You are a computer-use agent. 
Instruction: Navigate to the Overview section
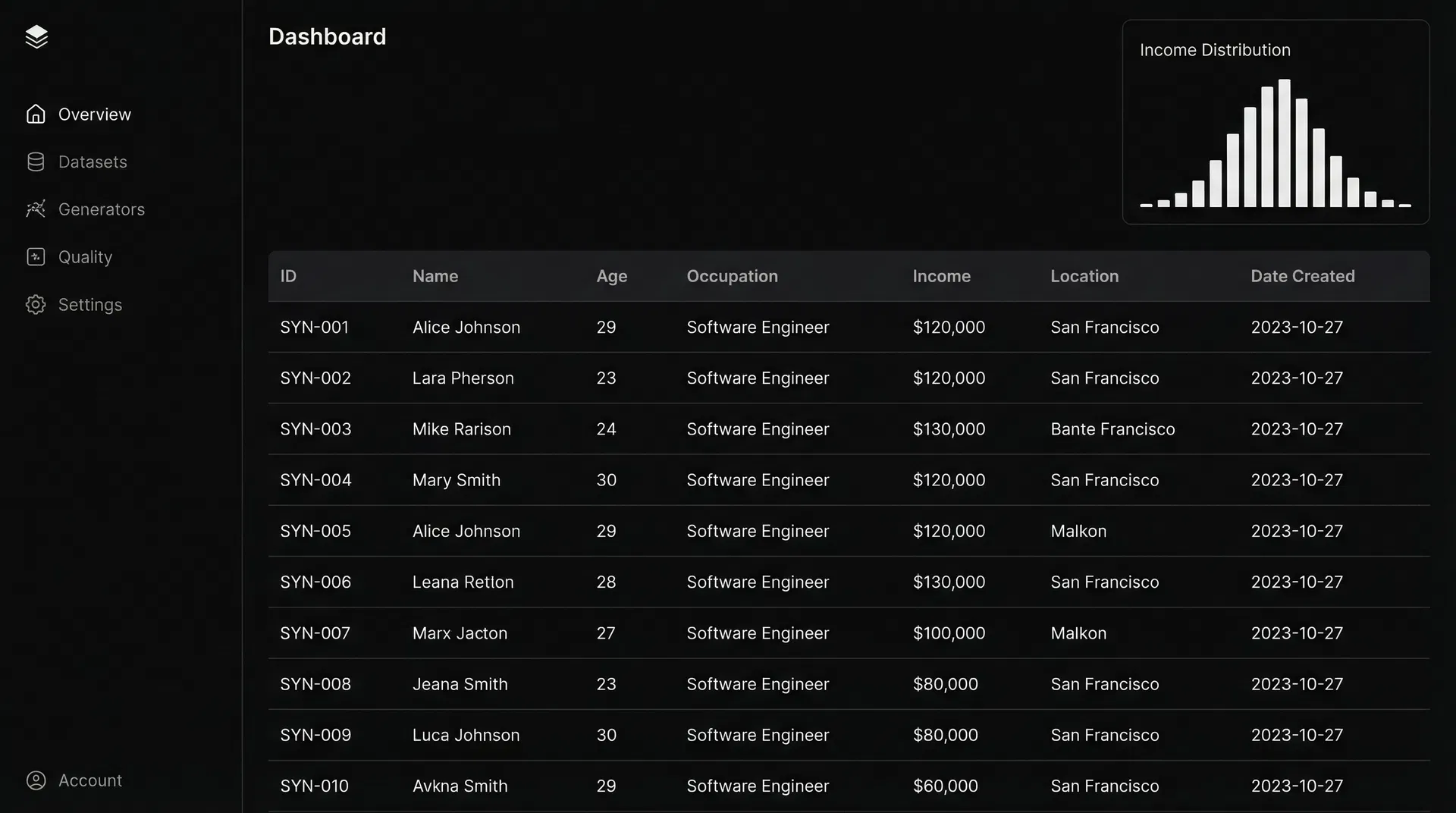click(93, 114)
